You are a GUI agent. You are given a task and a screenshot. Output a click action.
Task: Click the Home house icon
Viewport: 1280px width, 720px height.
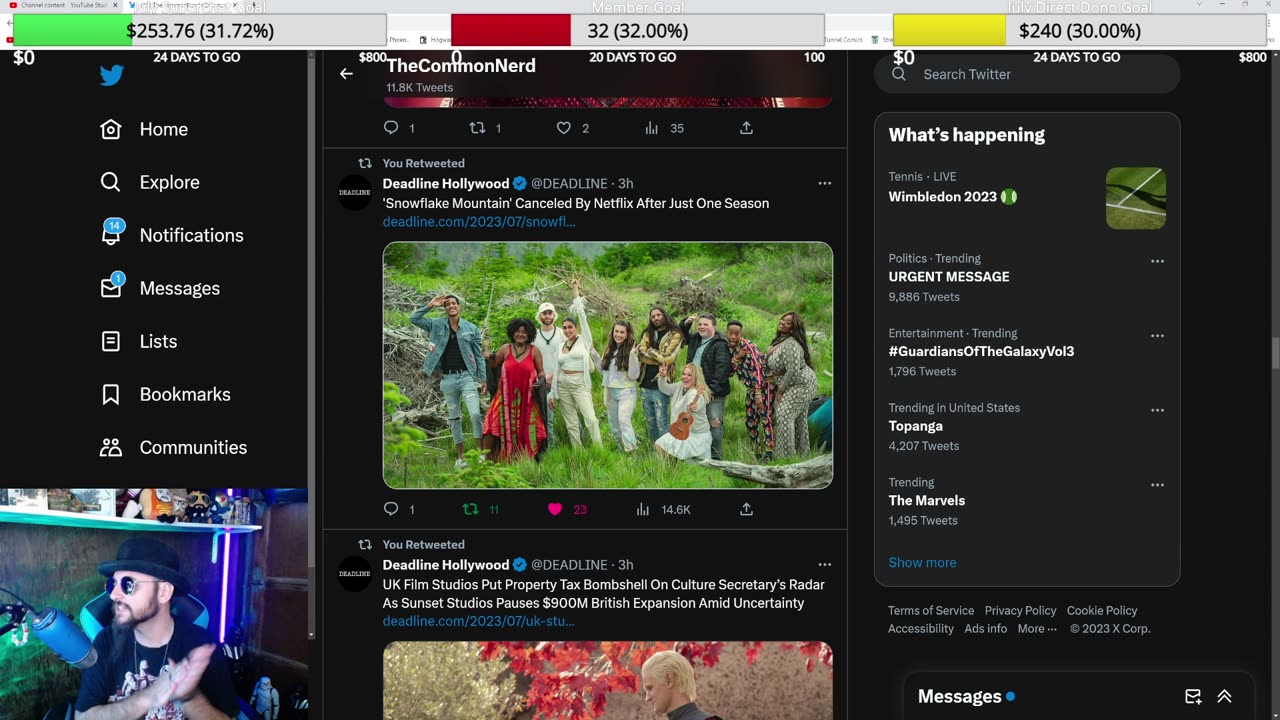point(111,129)
